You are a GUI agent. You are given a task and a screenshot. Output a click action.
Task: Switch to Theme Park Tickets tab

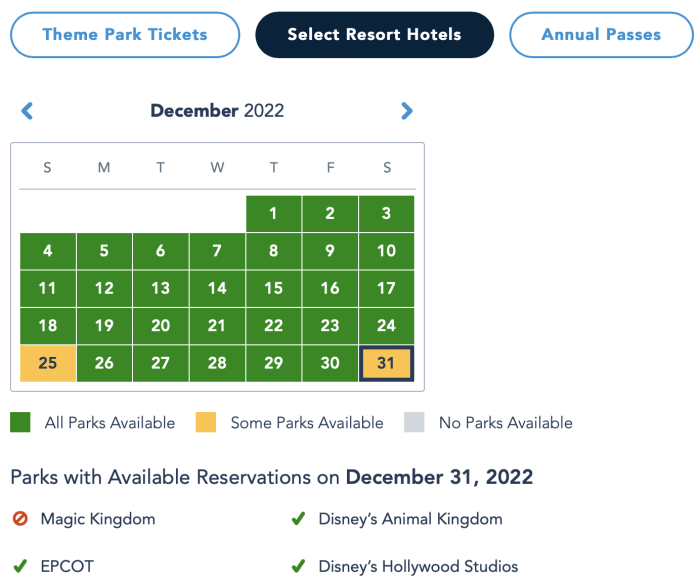point(125,35)
